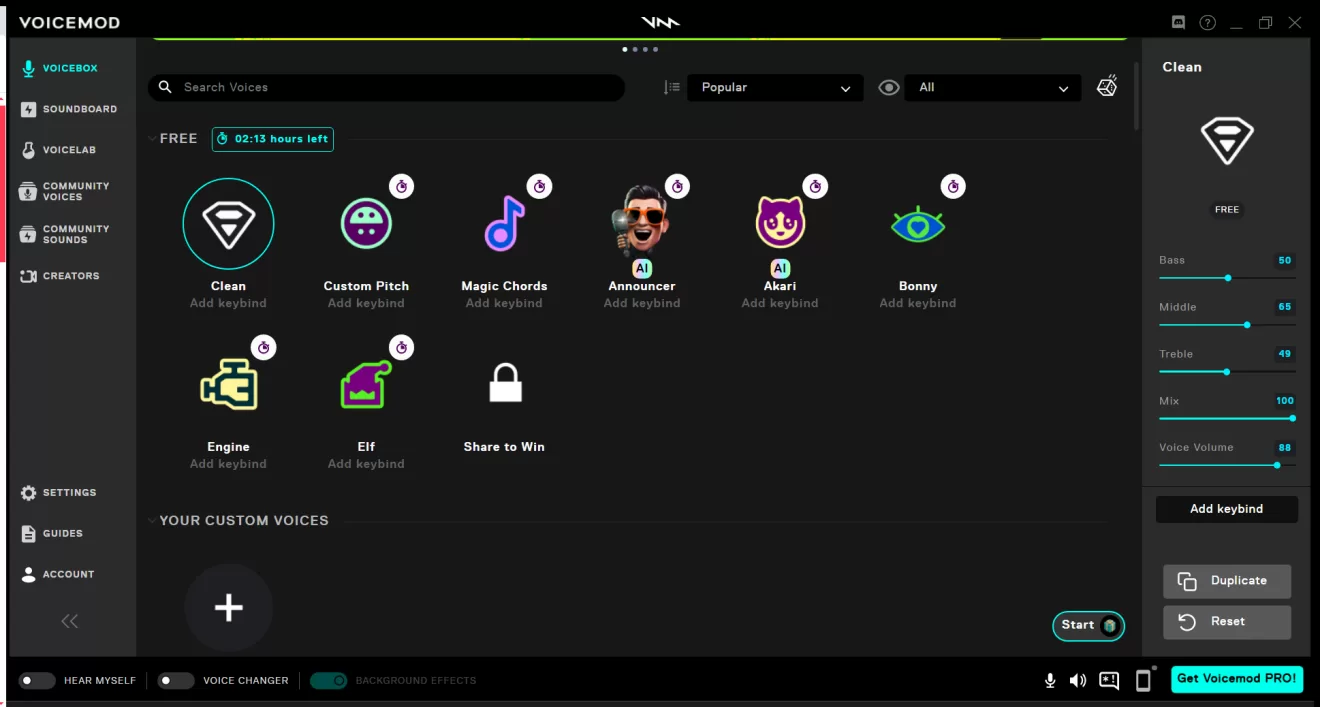Open the Discord icon in title bar
Image resolution: width=1320 pixels, height=707 pixels.
[x=1177, y=22]
